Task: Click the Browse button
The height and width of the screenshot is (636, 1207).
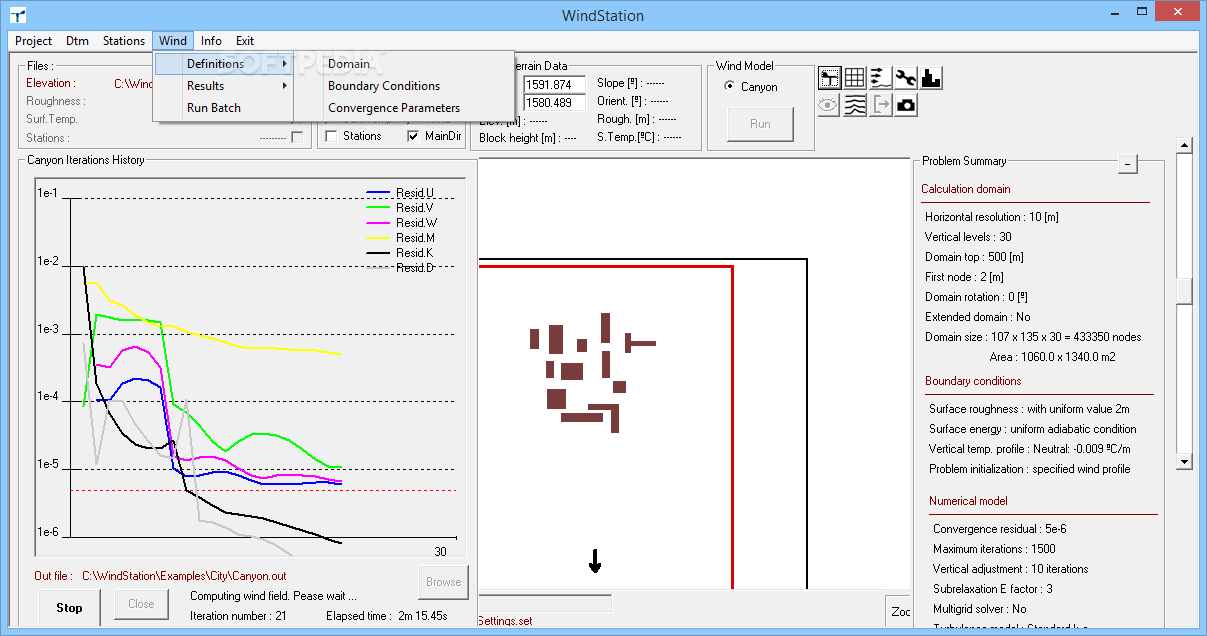Action: coord(443,581)
